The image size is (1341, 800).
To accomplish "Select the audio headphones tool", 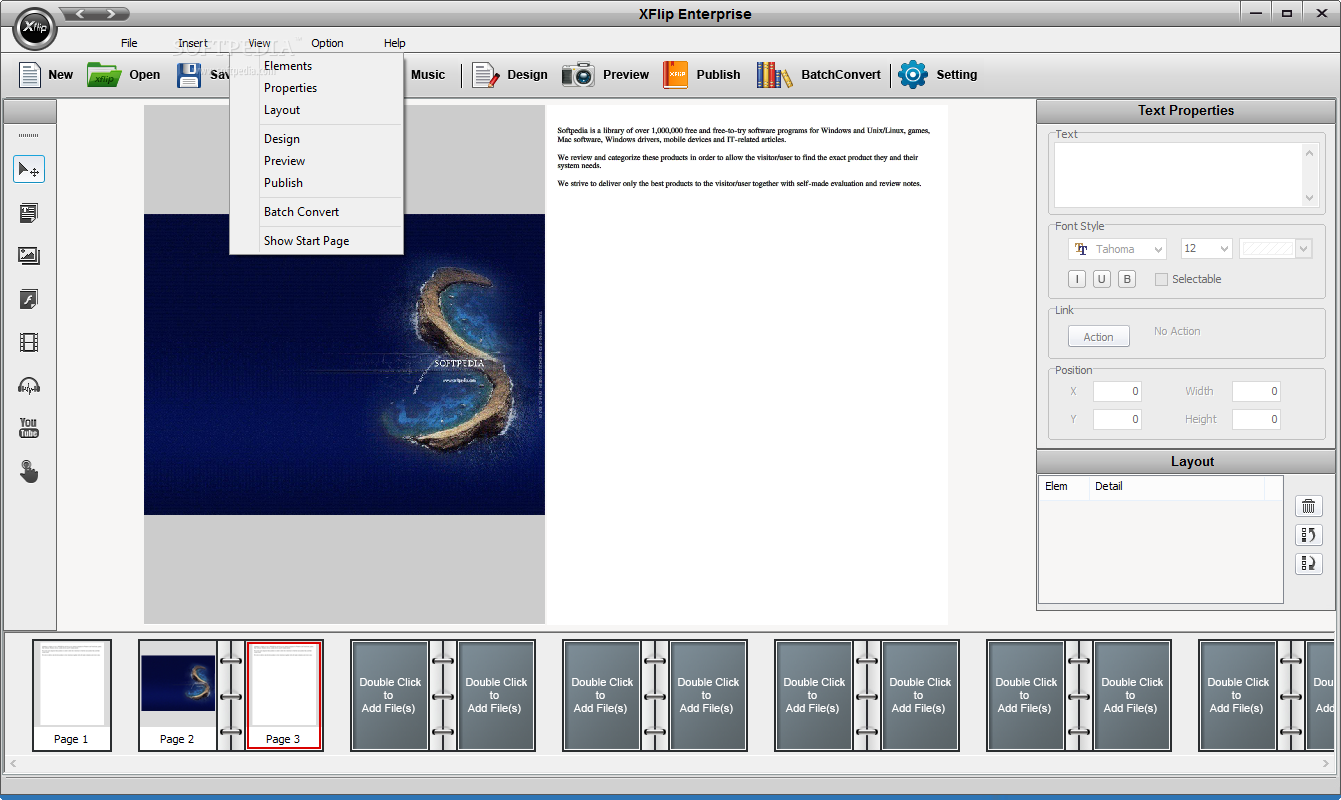I will click(x=29, y=386).
